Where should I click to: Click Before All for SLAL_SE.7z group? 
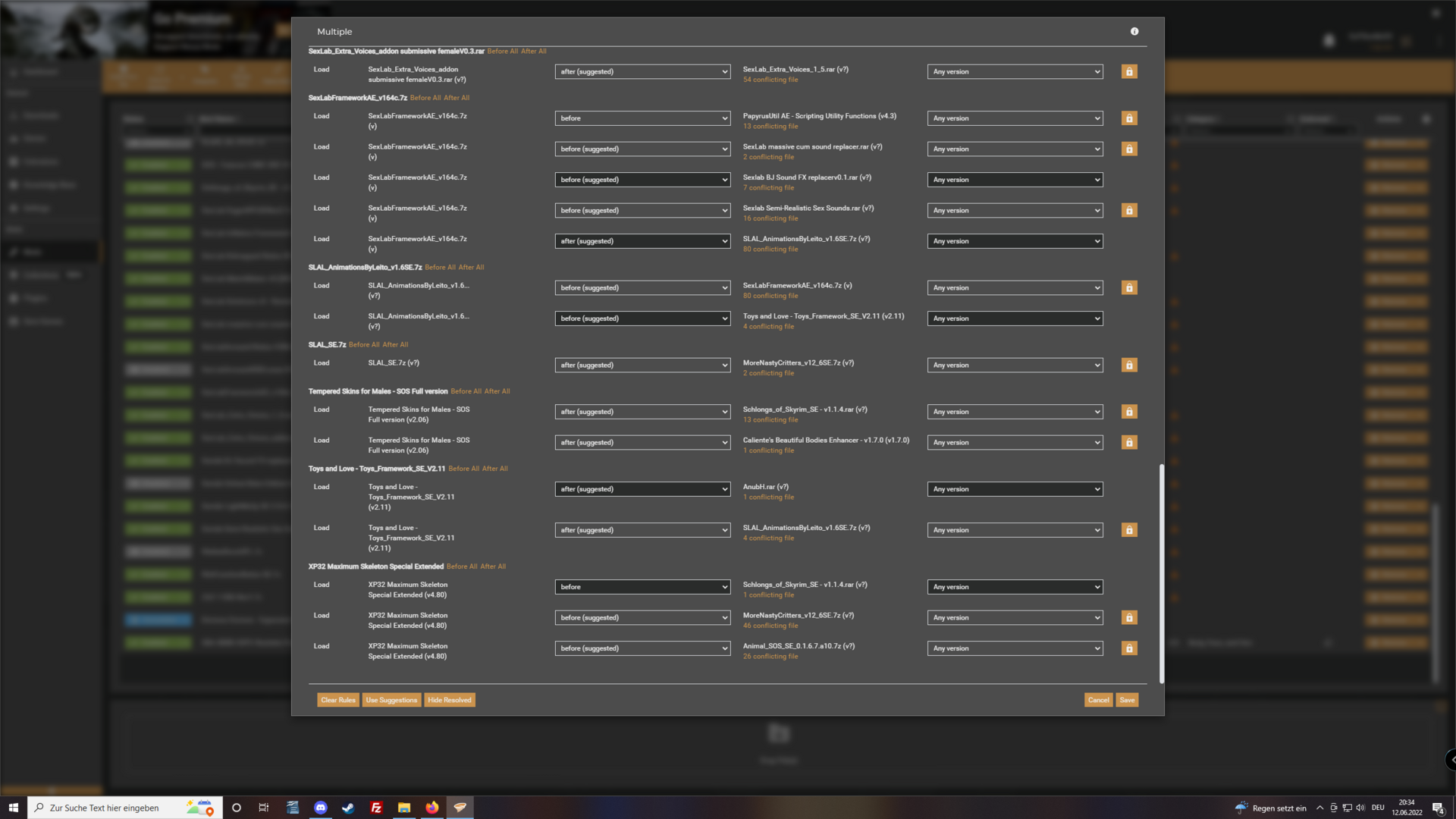(364, 344)
